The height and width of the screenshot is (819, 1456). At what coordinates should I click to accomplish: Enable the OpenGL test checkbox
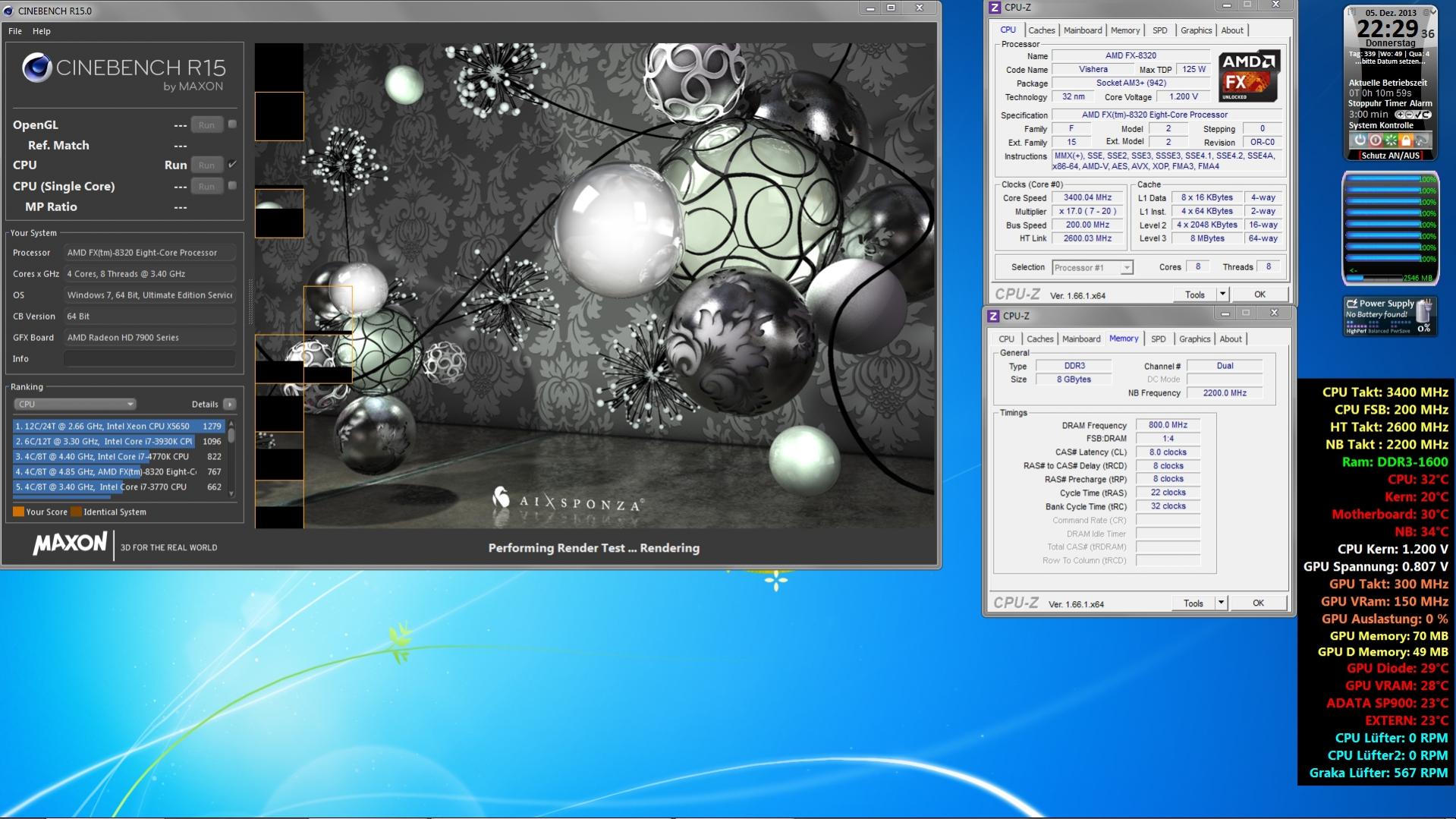coord(232,124)
